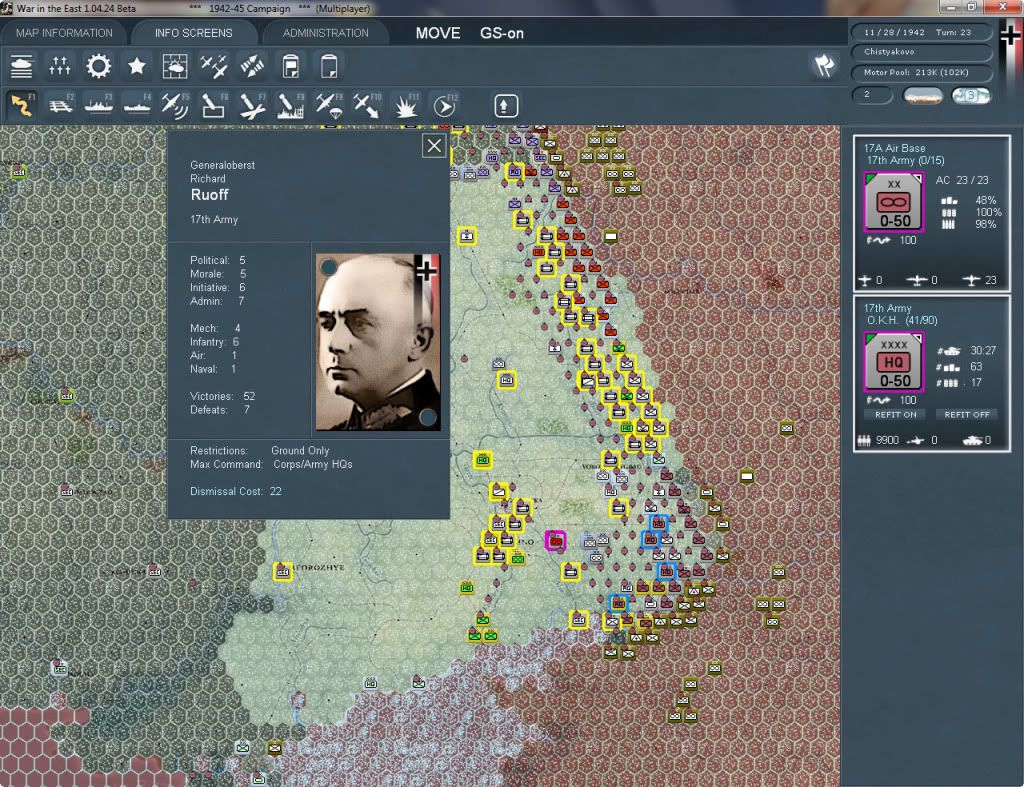This screenshot has width=1024, height=787.
Task: Click the 'Restrictions: Ground Only' line
Action: [259, 451]
